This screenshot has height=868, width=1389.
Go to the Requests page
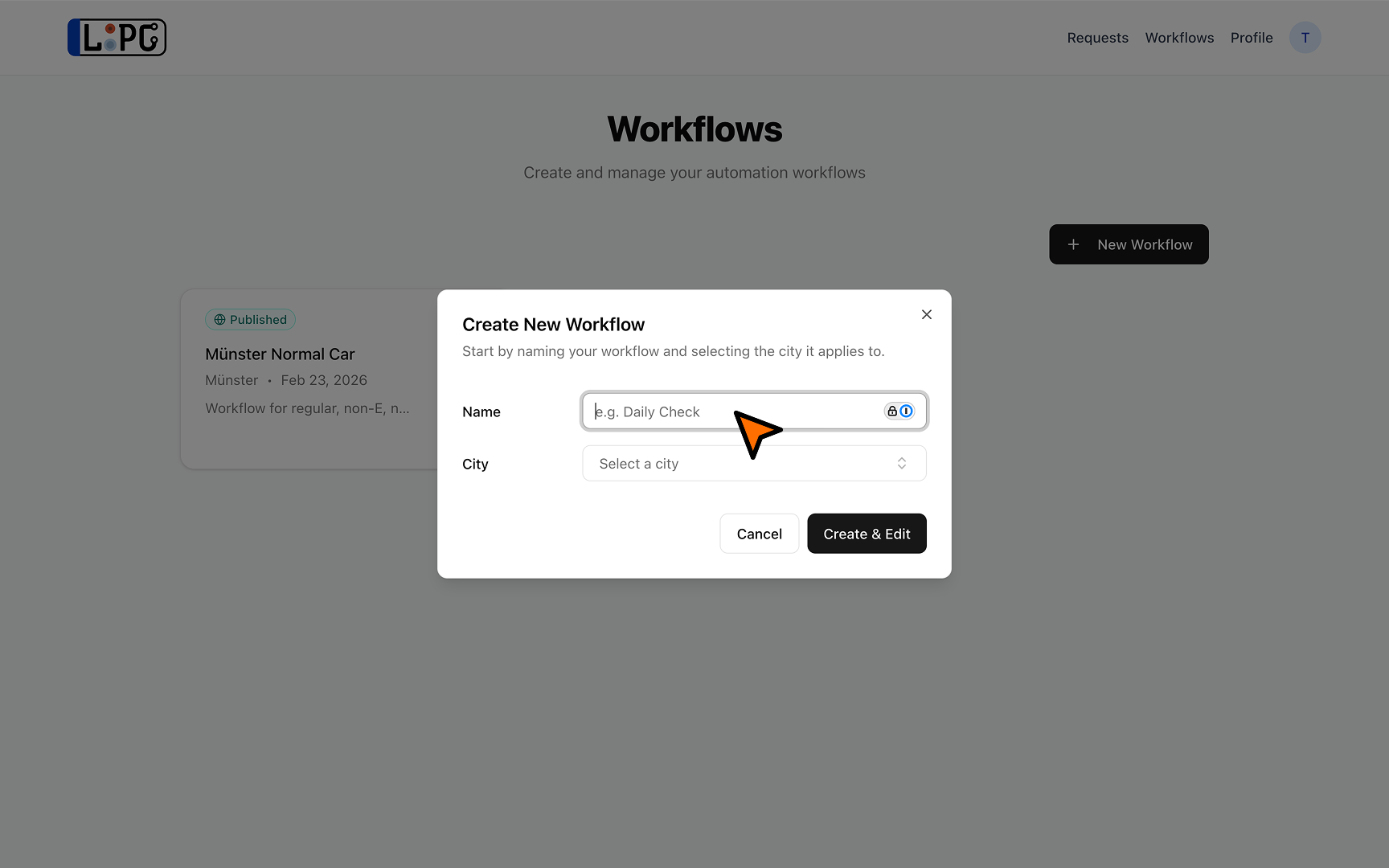click(1097, 38)
